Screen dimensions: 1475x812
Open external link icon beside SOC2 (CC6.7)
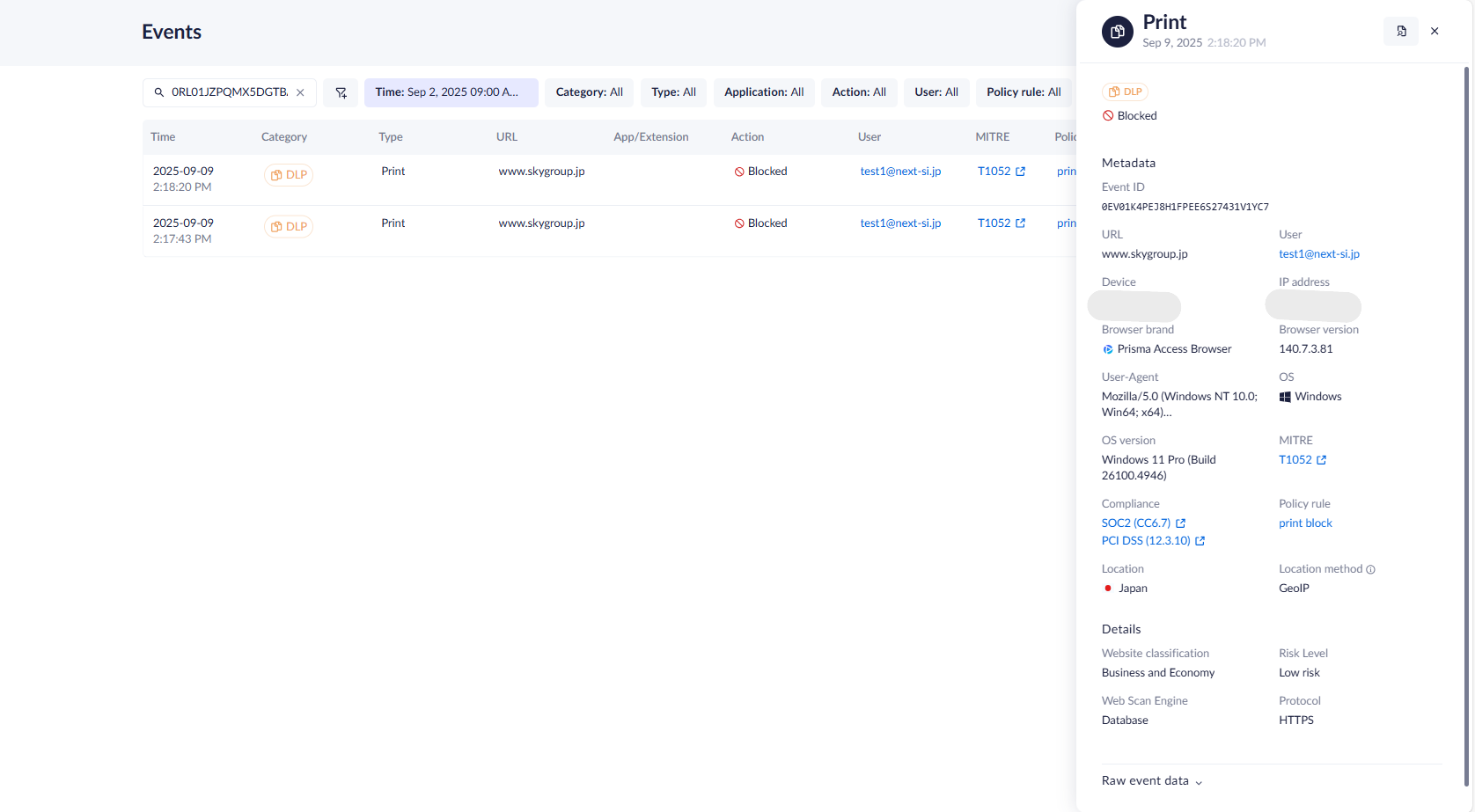1181,523
